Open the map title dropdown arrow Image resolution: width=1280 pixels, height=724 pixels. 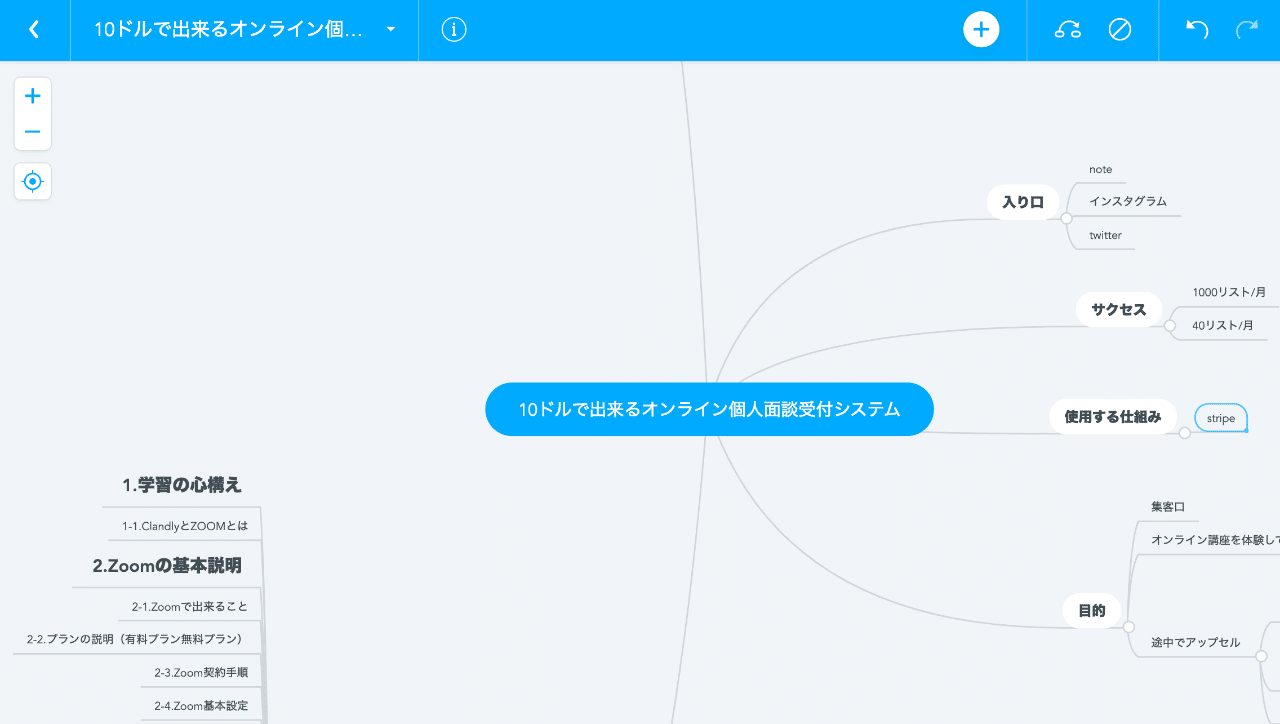[391, 30]
